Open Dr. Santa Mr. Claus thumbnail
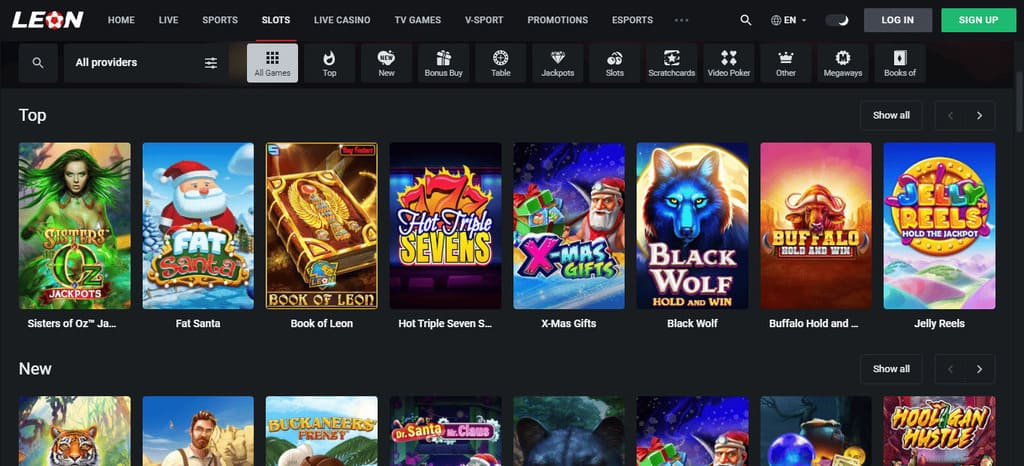 click(x=445, y=431)
